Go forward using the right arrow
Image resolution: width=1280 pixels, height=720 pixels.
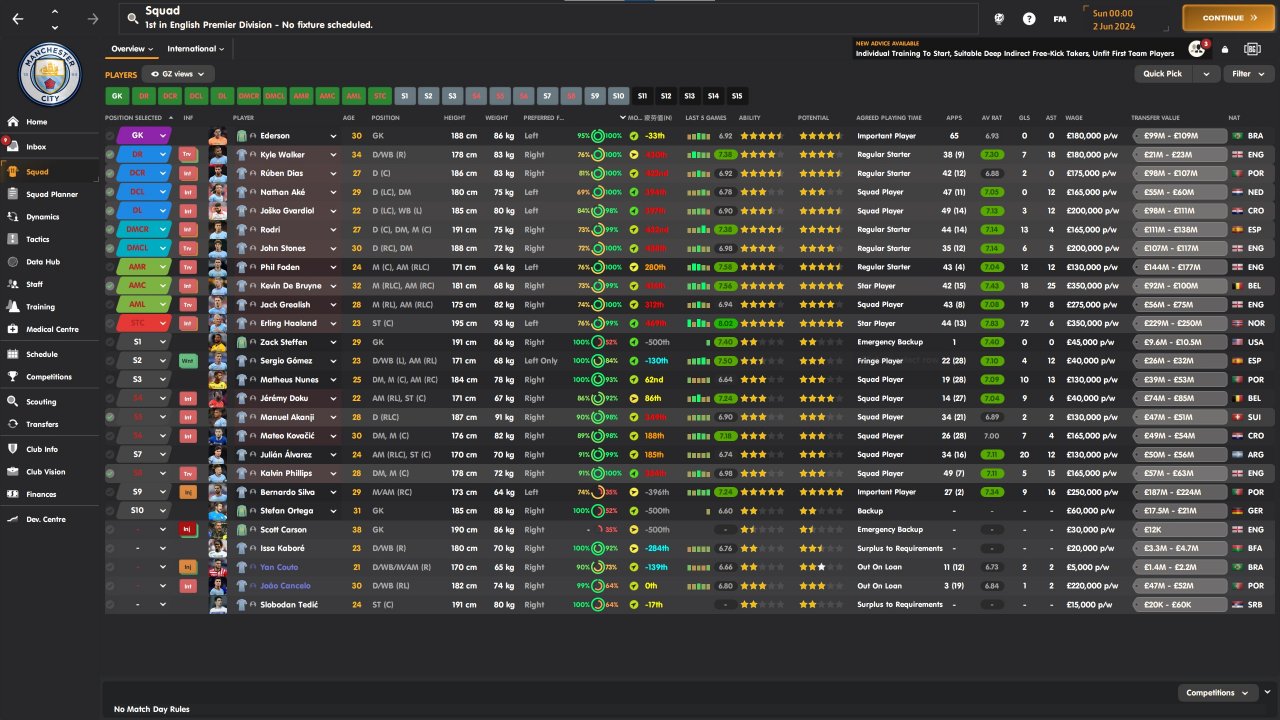pos(93,18)
